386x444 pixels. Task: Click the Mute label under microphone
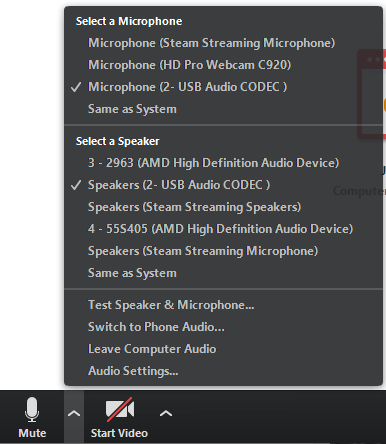point(32,433)
